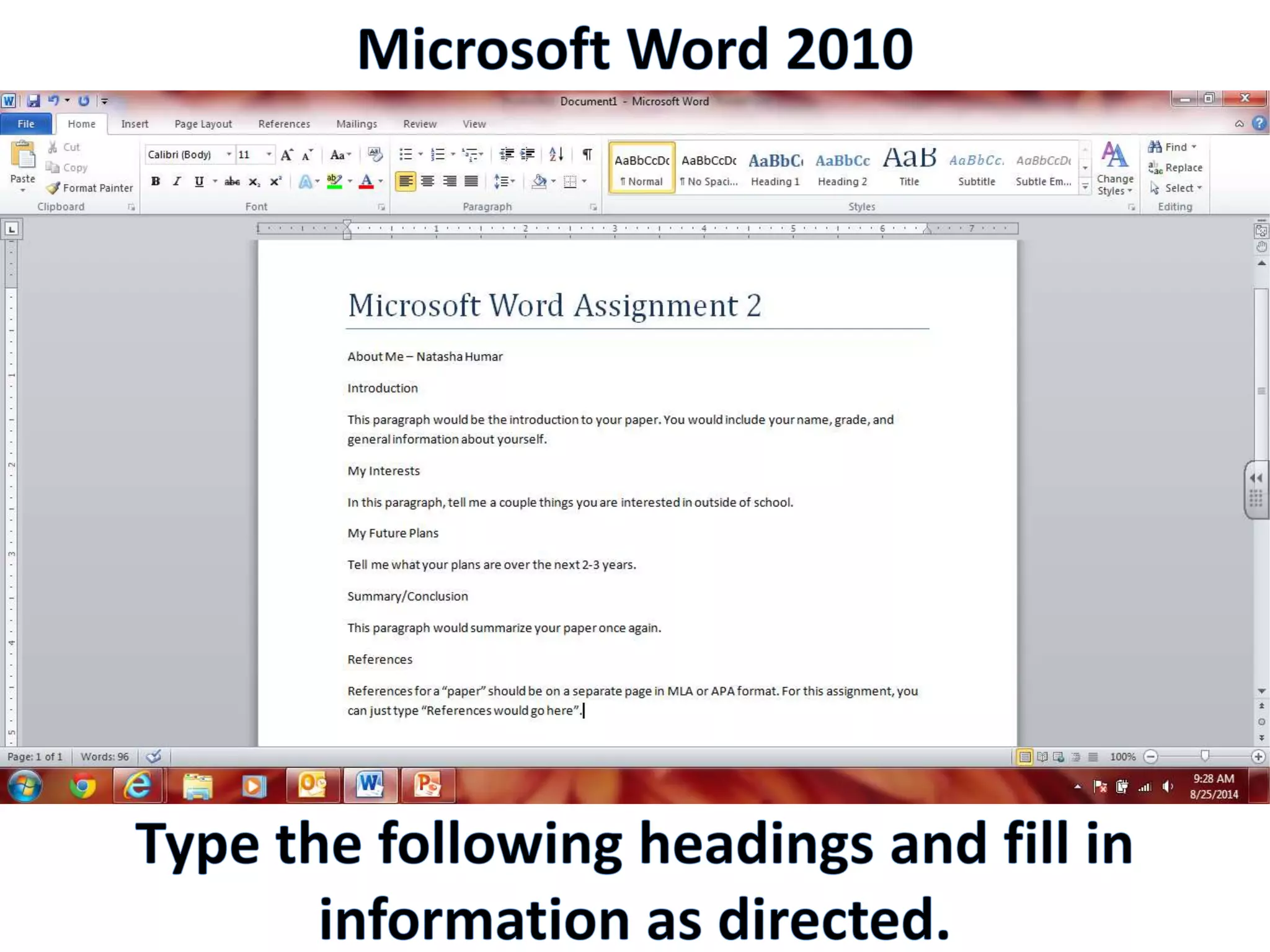The image size is (1270, 952).
Task: Toggle Align Text Left
Action: tap(405, 182)
